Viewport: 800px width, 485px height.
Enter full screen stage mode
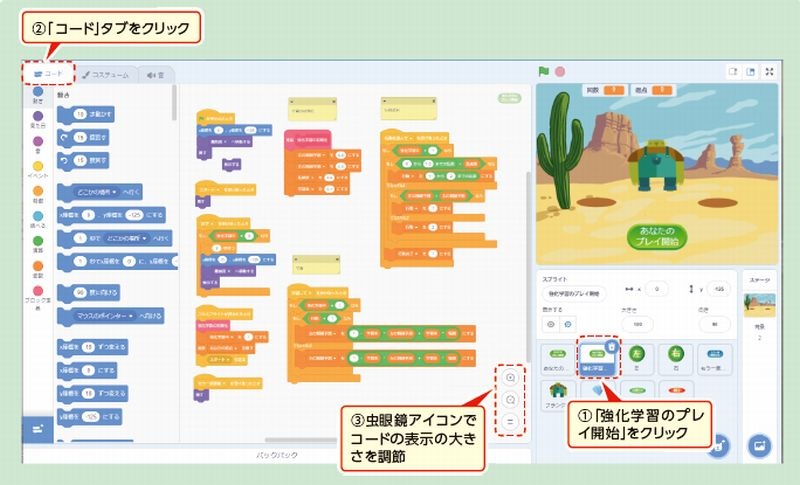point(769,72)
